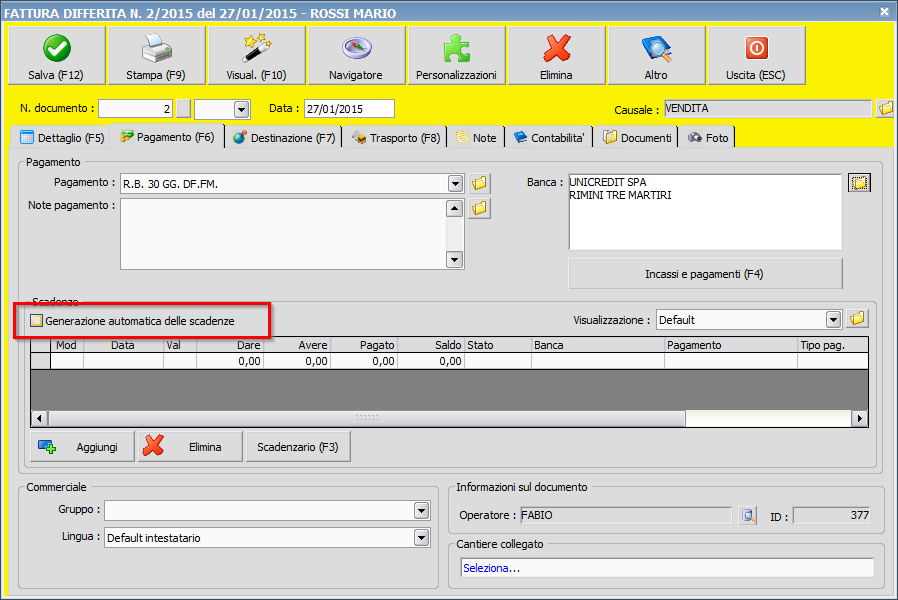Click the operator search icon beside FABIO

click(747, 515)
